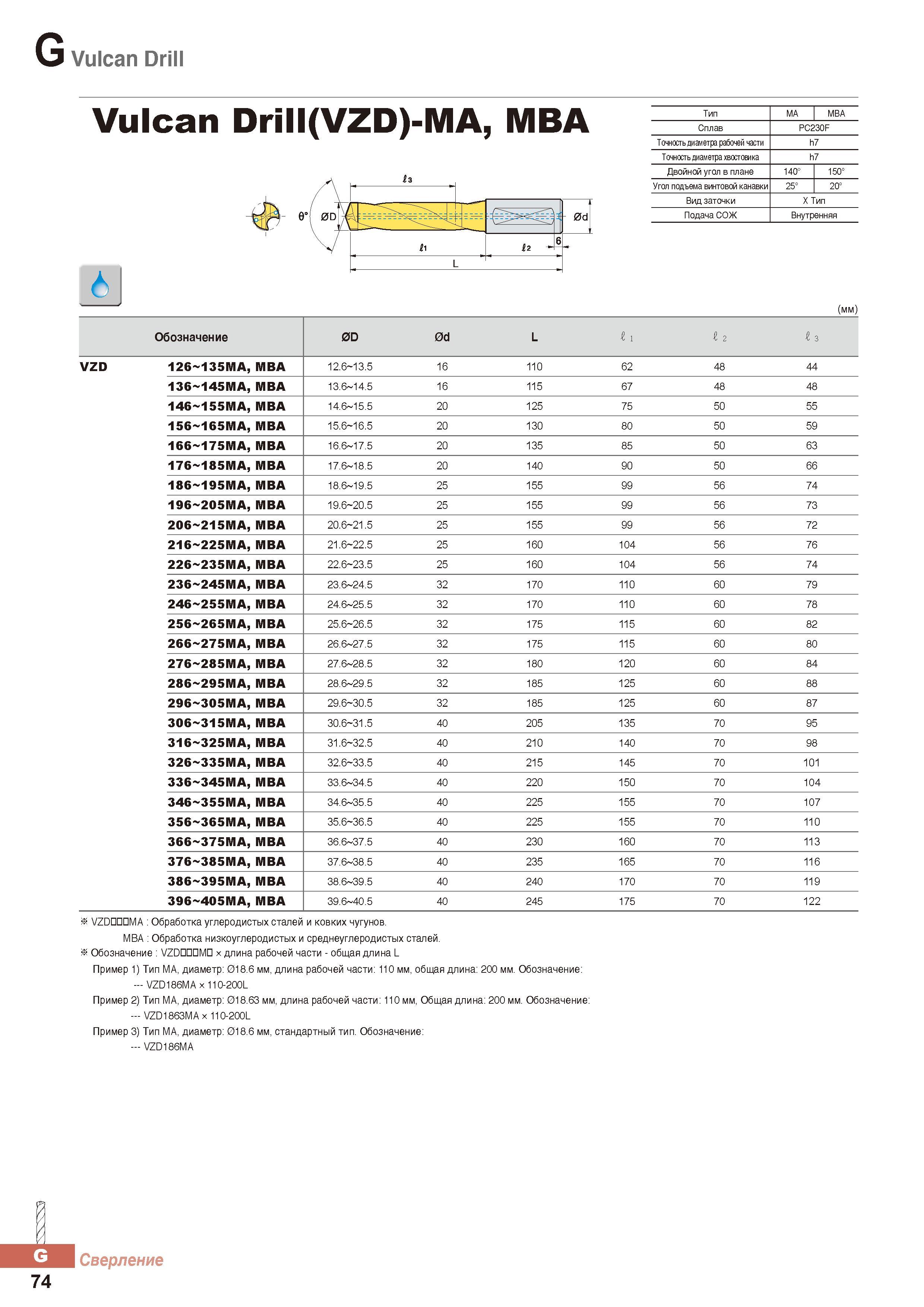Click L value 110 in the 126~135 row
924x1307 pixels.
pos(534,367)
